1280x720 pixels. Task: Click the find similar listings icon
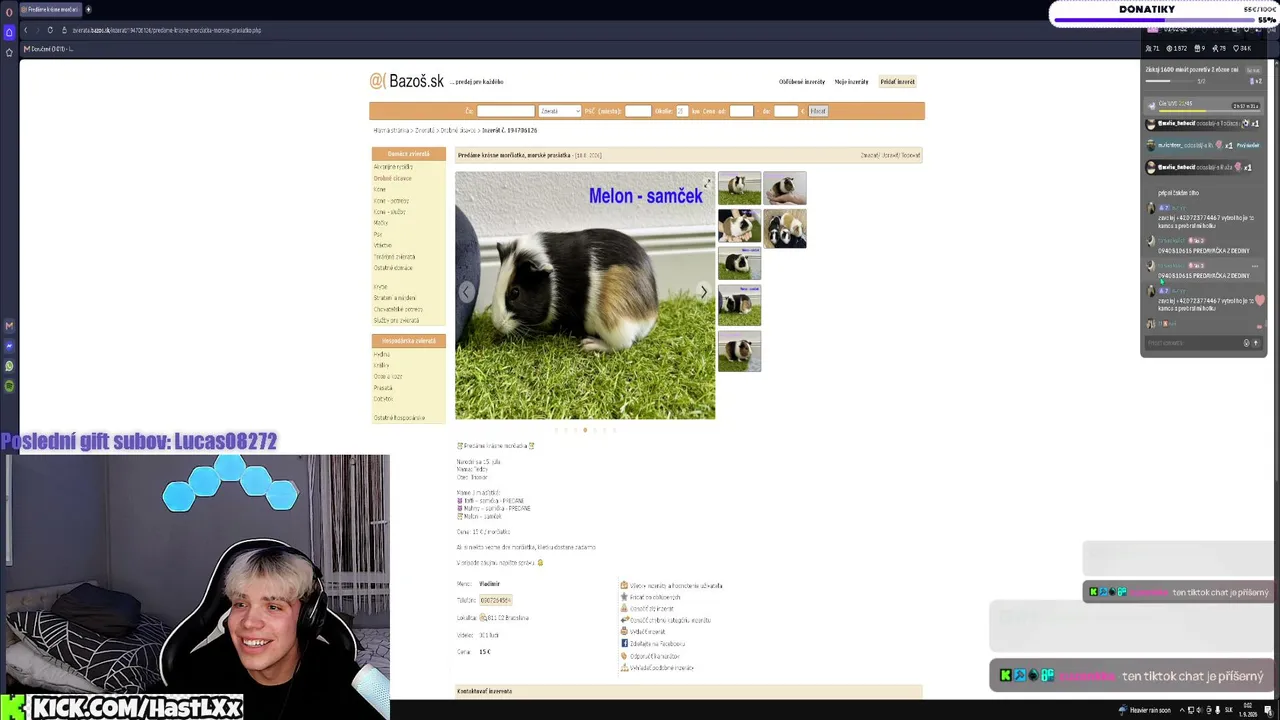(624, 668)
